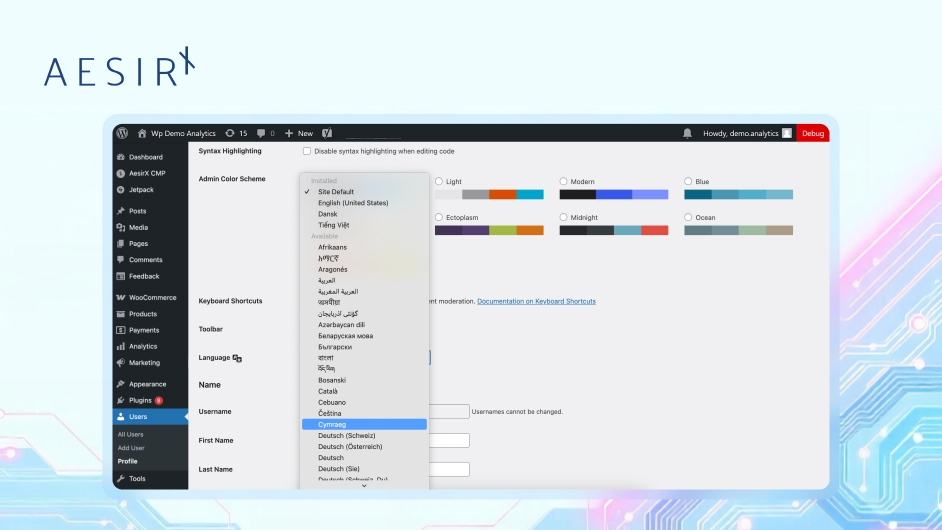Click New in the admin bar

tap(305, 133)
